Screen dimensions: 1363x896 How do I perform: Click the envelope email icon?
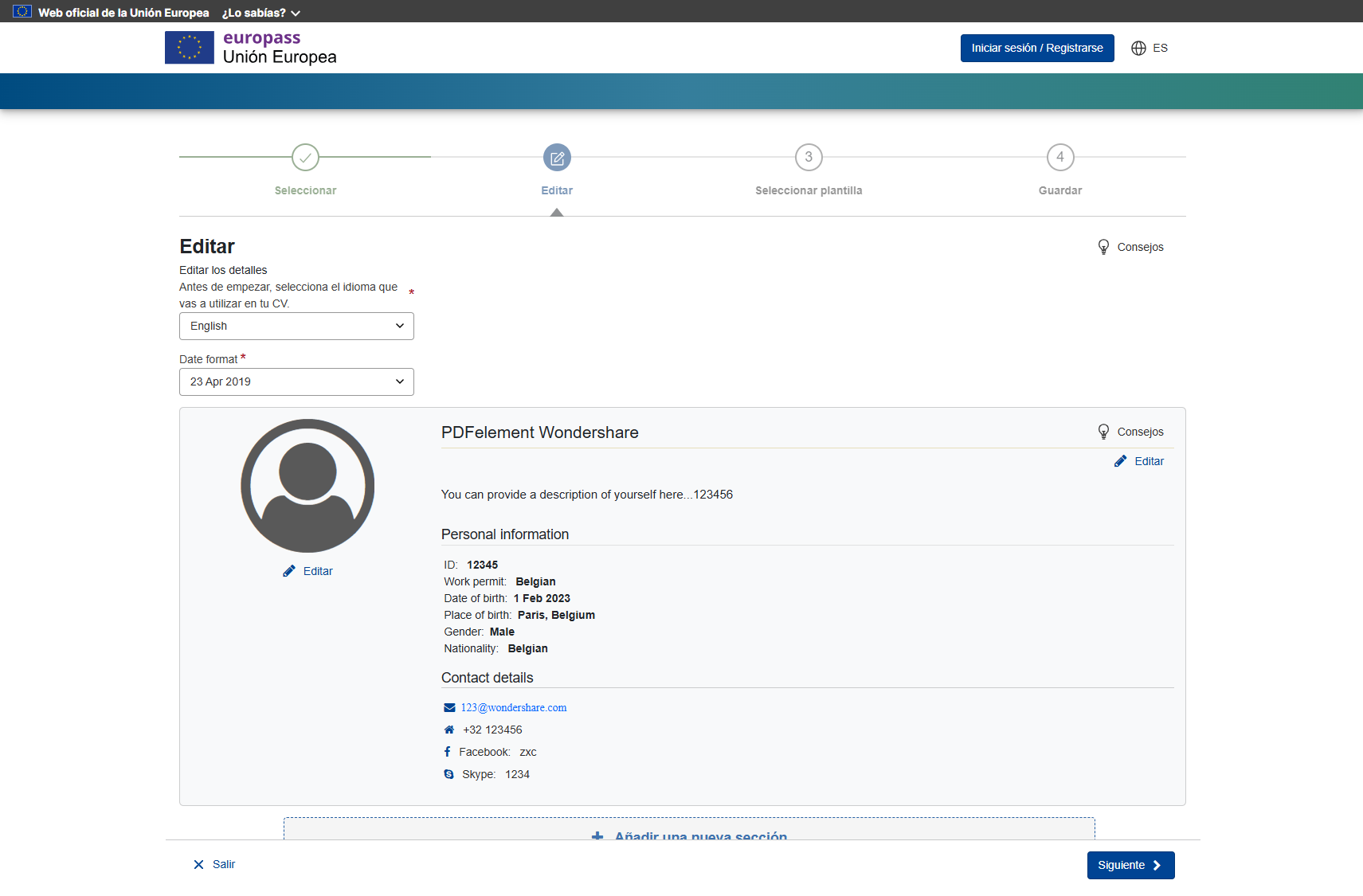449,707
